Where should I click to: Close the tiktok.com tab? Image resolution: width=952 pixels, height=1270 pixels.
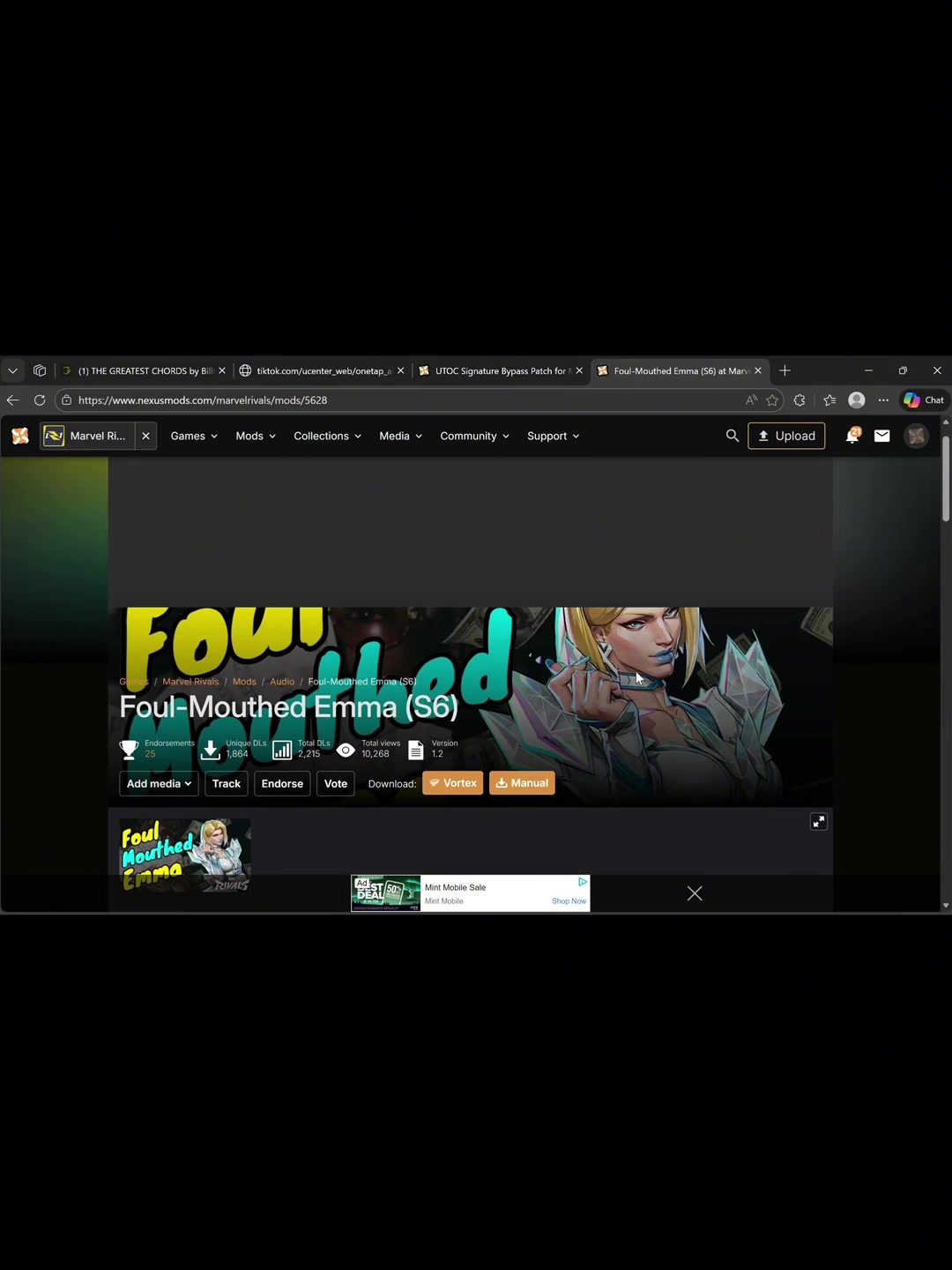[x=401, y=371]
